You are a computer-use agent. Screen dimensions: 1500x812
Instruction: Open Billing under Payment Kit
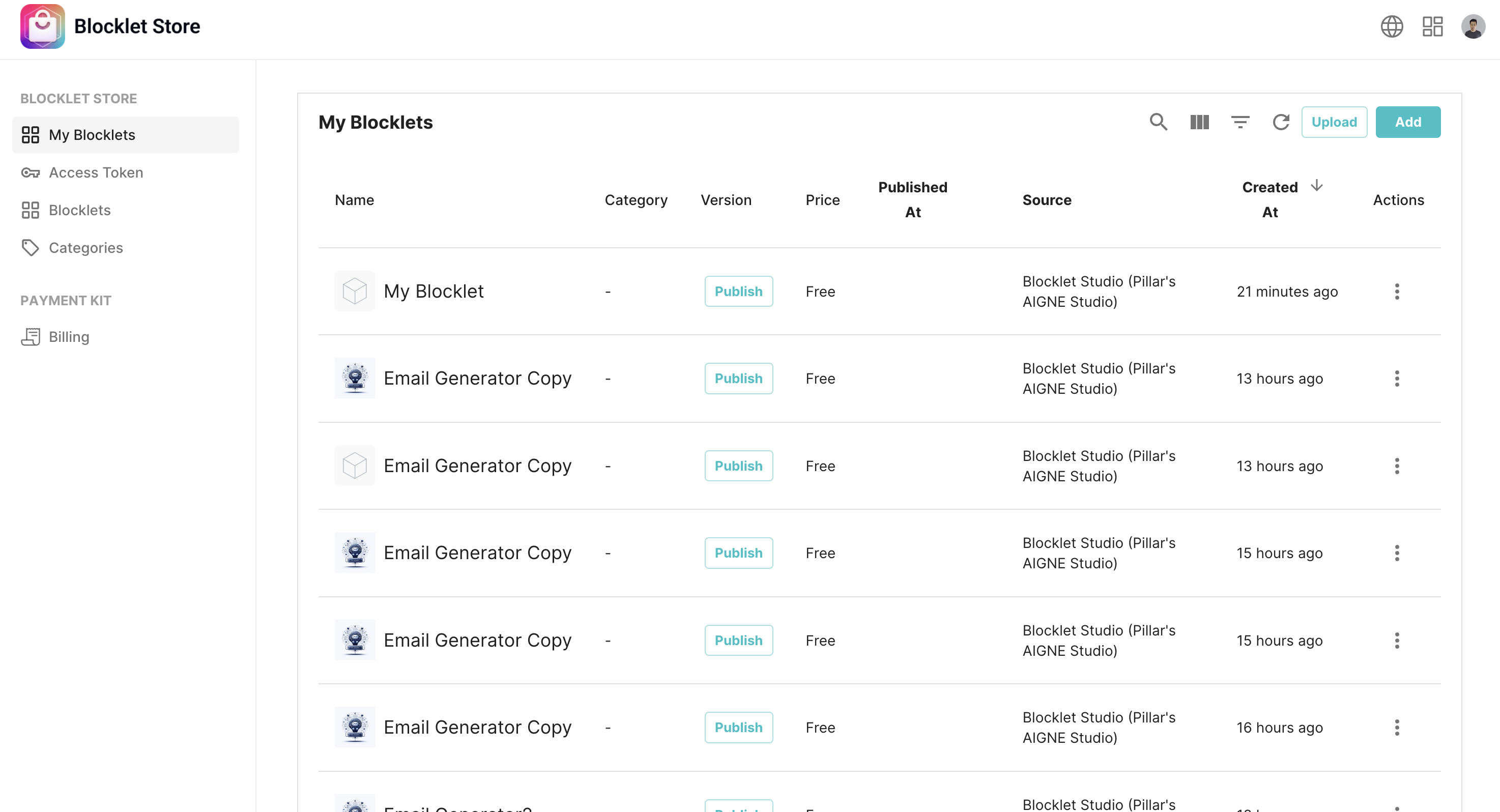coord(69,337)
